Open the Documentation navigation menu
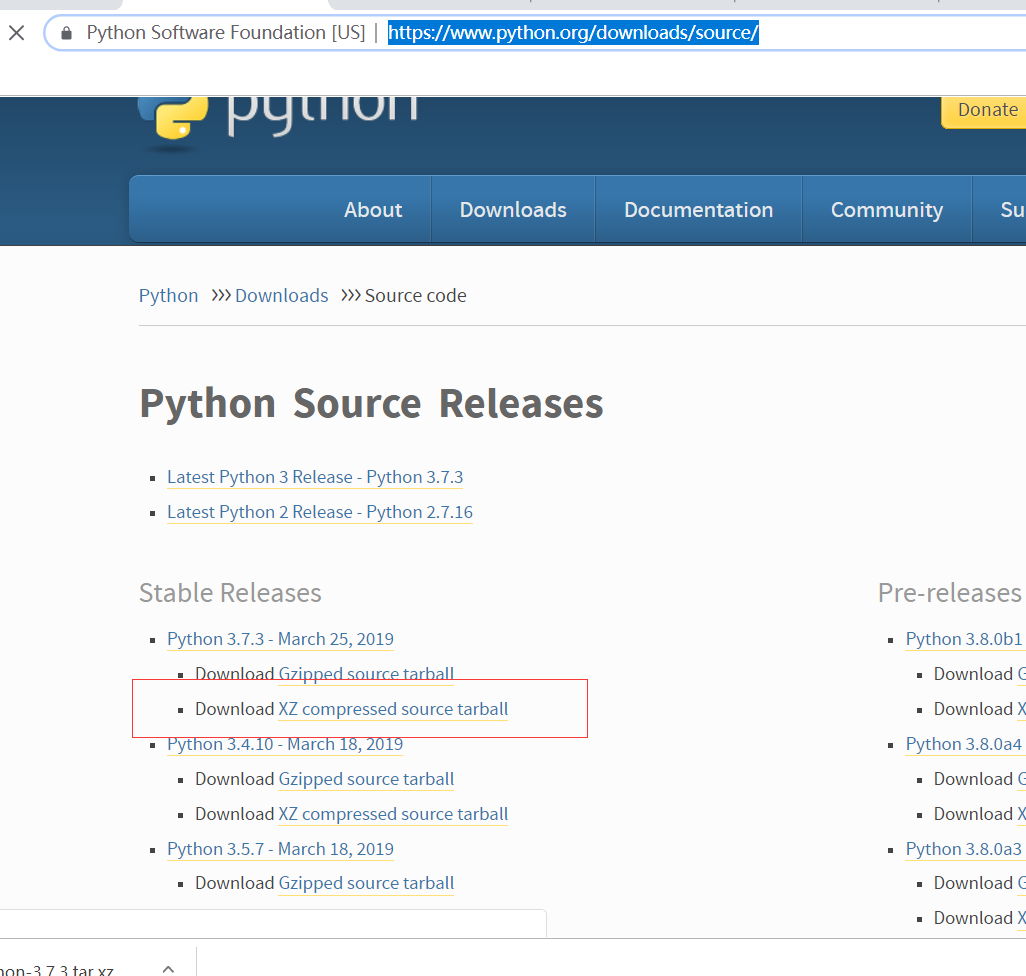The height and width of the screenshot is (976, 1026). coord(698,210)
